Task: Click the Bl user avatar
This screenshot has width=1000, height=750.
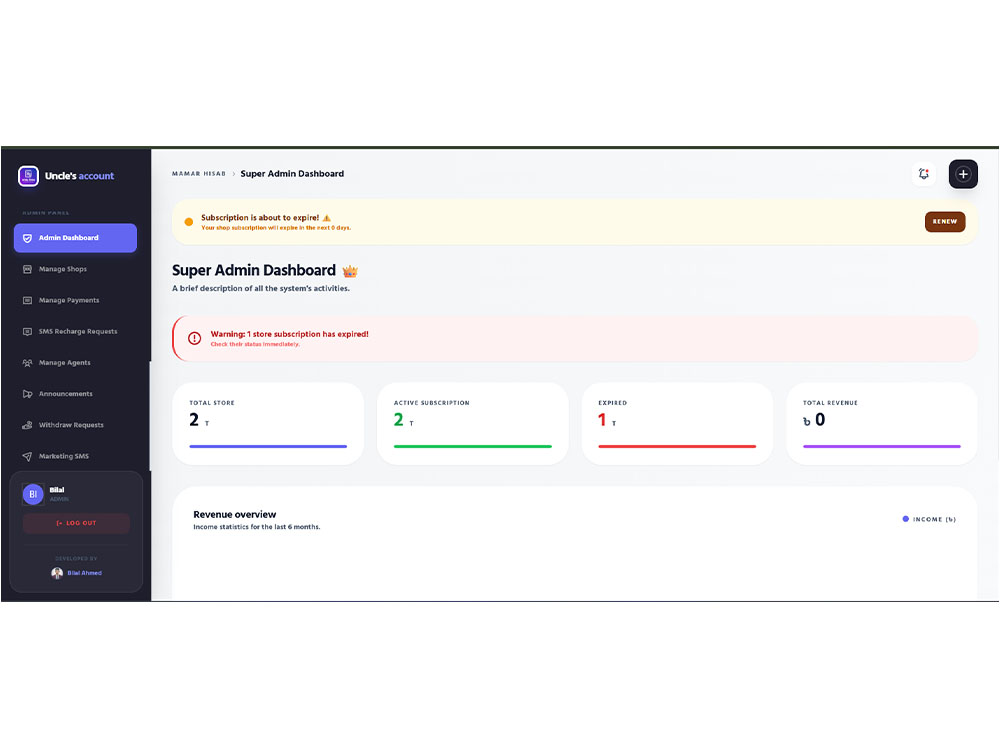Action: coord(33,494)
